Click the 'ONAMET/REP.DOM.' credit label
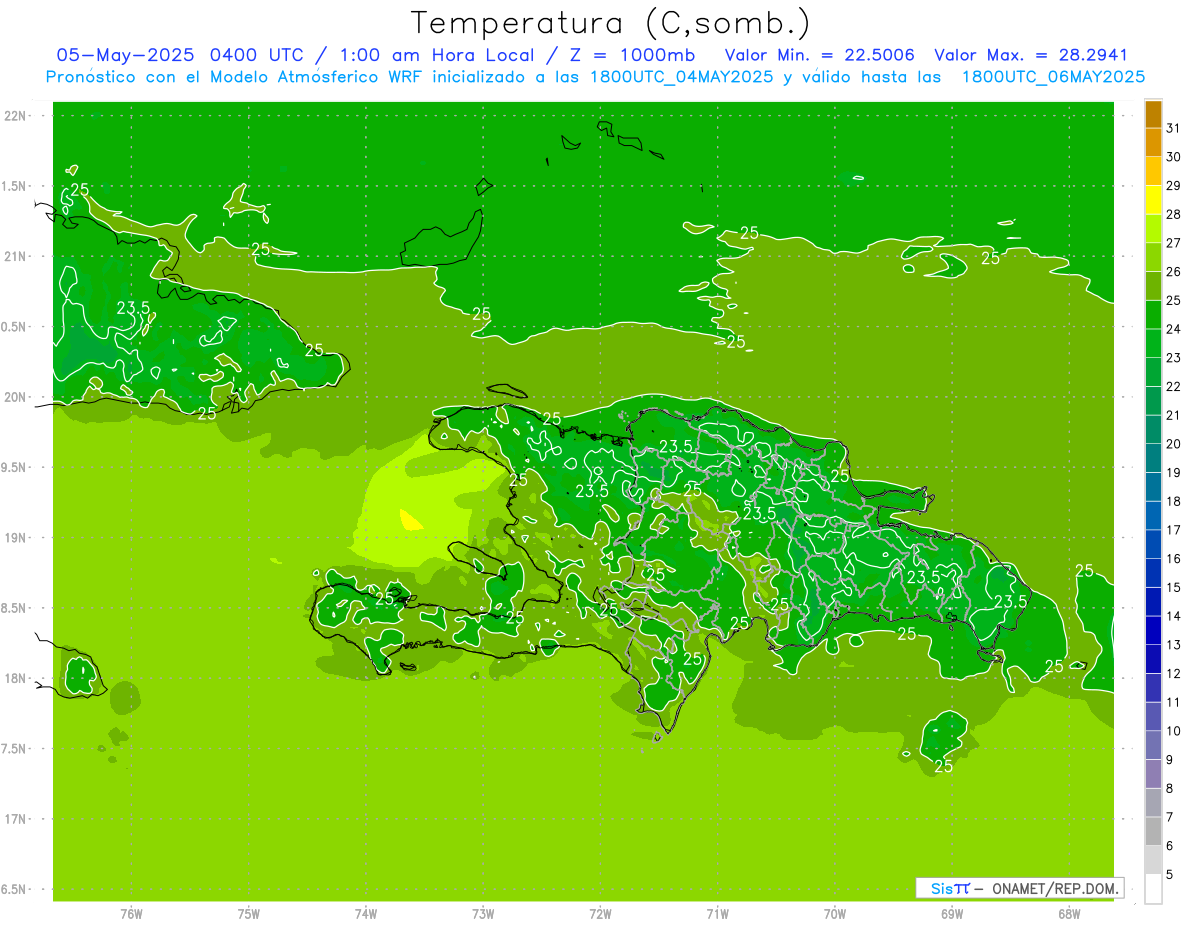The image size is (1200, 927). tap(1053, 888)
